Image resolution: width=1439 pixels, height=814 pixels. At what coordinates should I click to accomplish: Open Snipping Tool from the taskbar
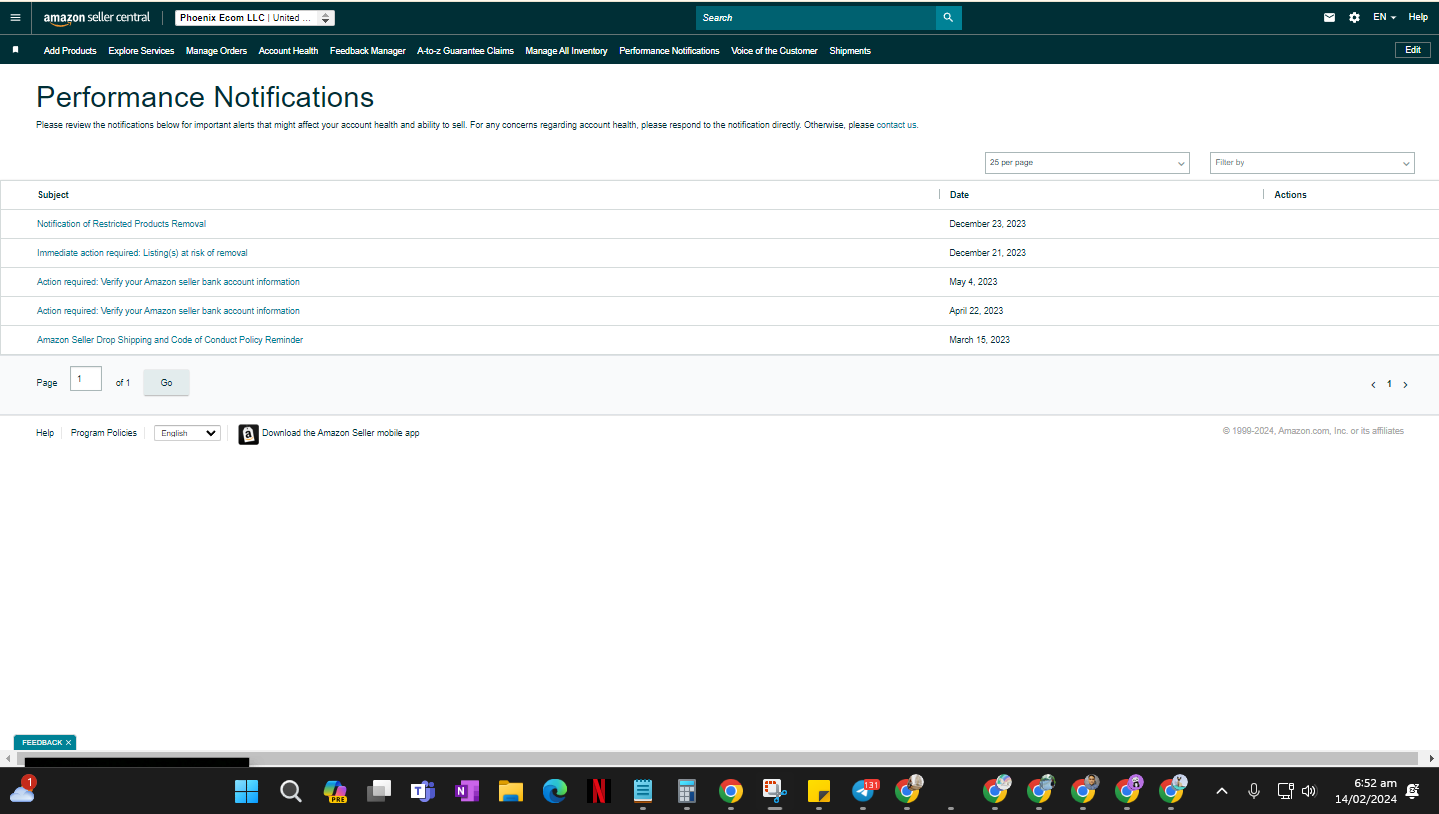(775, 791)
